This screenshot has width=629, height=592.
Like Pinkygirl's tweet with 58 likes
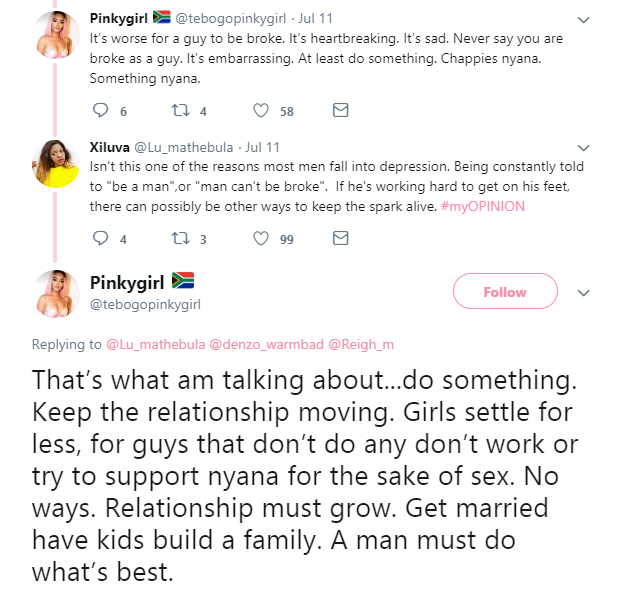261,110
